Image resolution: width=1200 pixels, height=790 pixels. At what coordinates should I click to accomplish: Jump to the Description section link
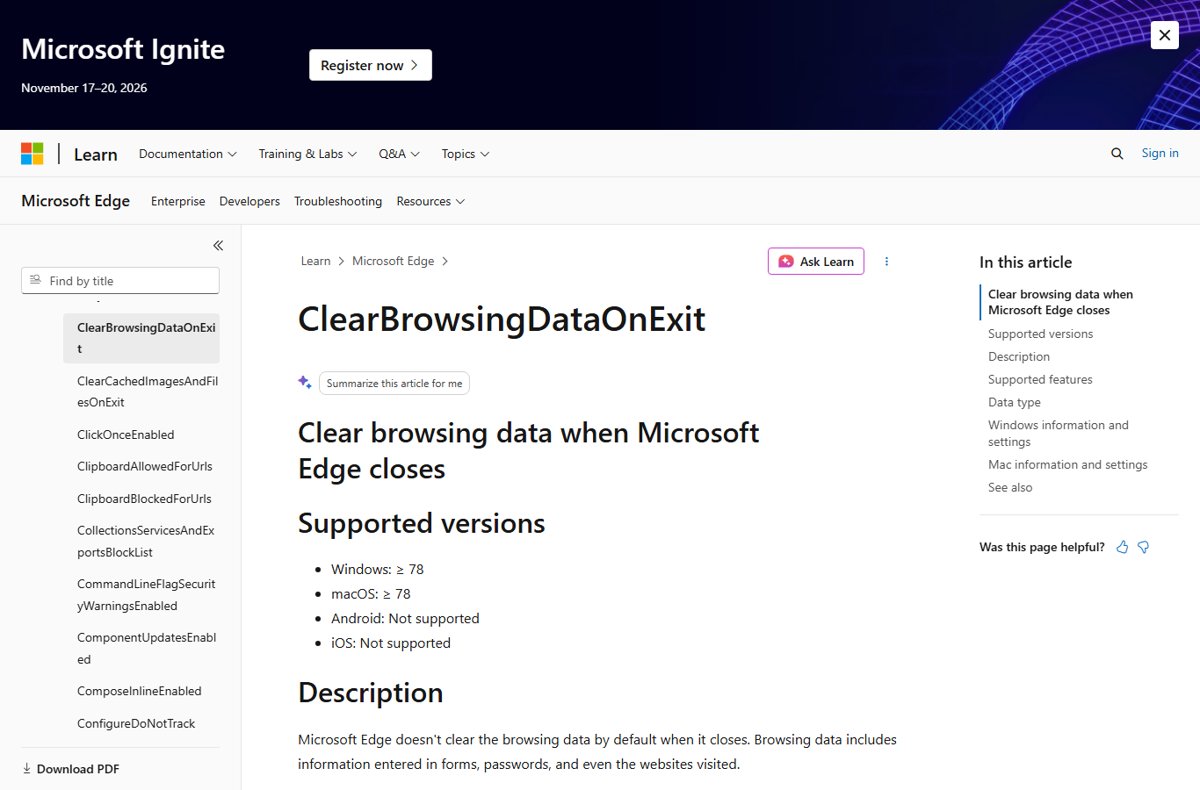(1019, 357)
